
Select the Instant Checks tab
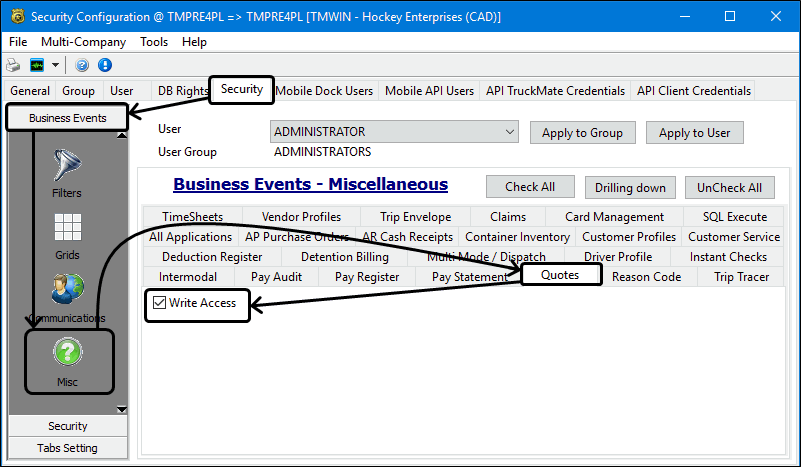point(728,257)
